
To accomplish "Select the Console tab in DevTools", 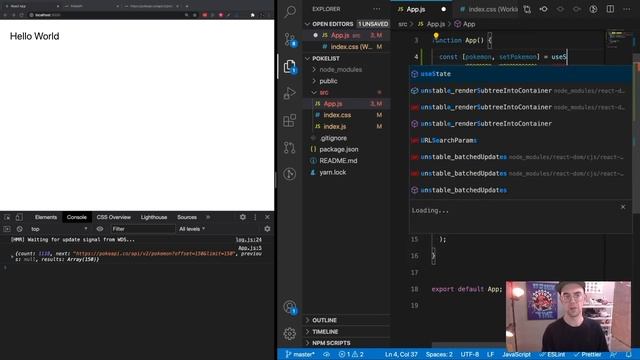I will point(76,217).
